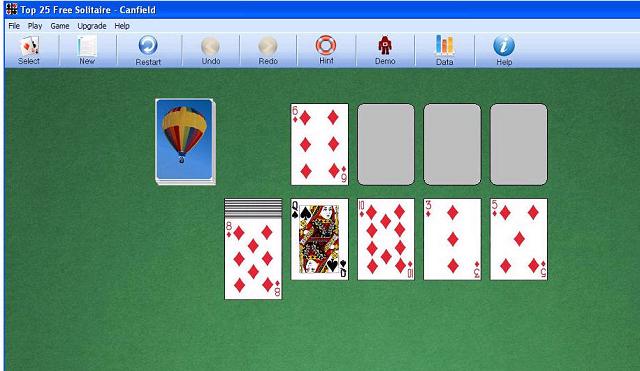Select the Queen of spades tableau card
Screen dimensions: 640x371
(x=320, y=239)
